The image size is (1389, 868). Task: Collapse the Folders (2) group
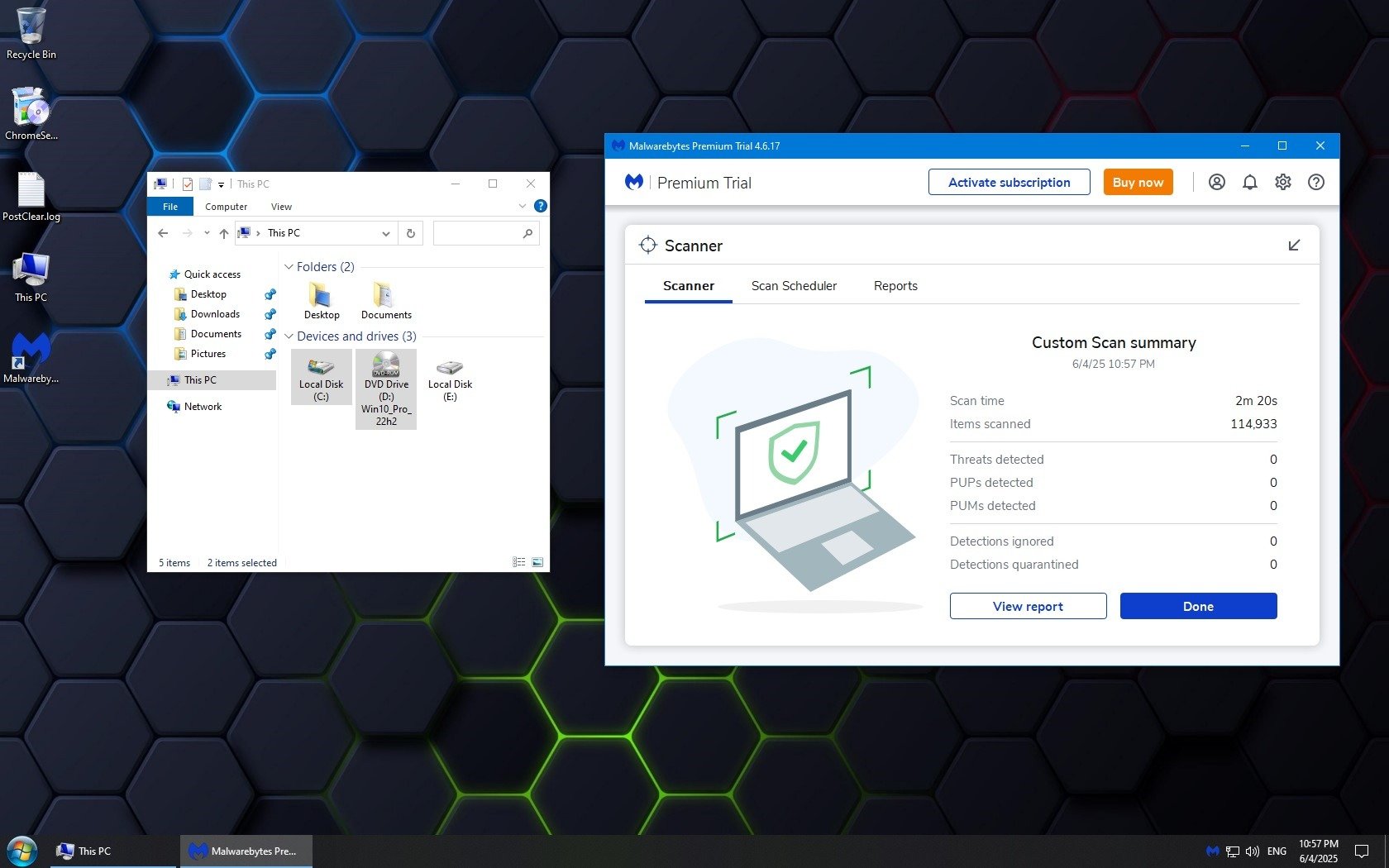click(289, 267)
